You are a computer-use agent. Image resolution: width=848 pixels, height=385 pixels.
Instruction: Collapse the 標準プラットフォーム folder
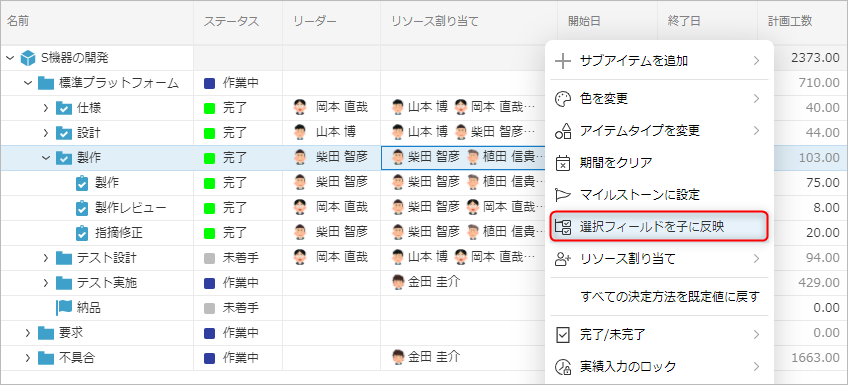[x=28, y=83]
